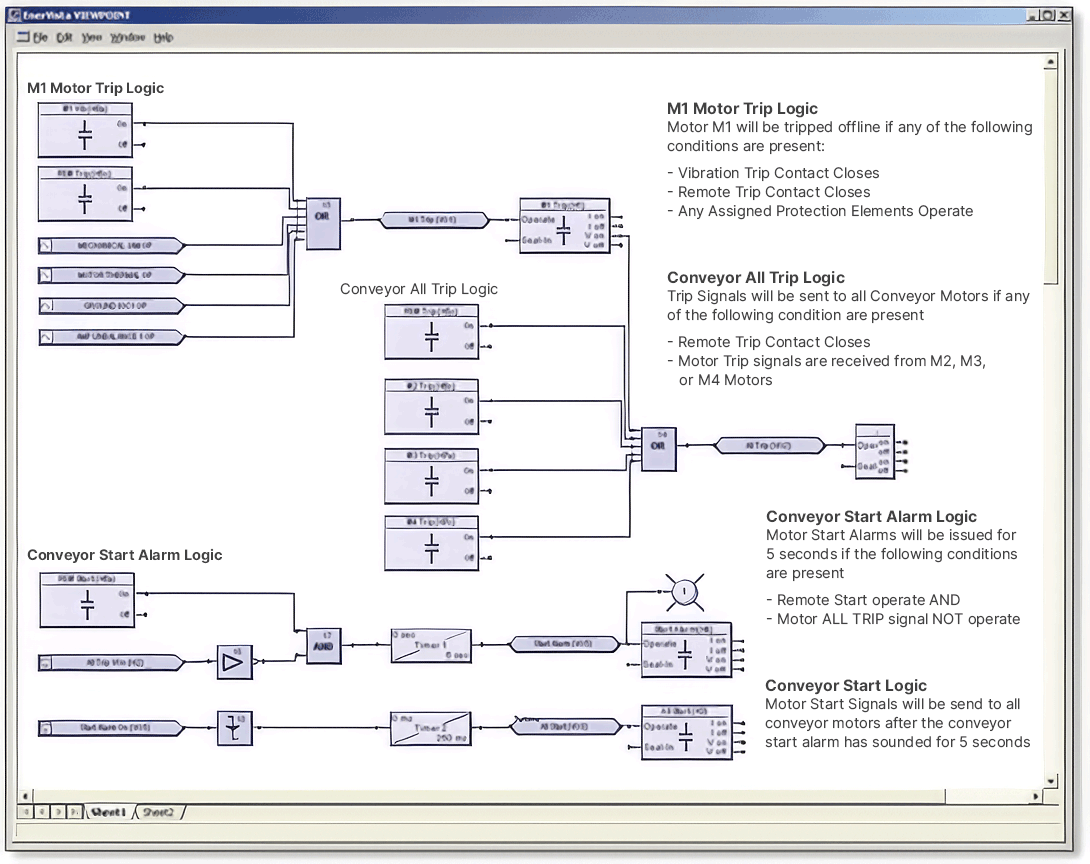This screenshot has width=1090, height=864.
Task: Click the horizontal scrollbar right arrow
Action: pyautogui.click(x=1036, y=796)
